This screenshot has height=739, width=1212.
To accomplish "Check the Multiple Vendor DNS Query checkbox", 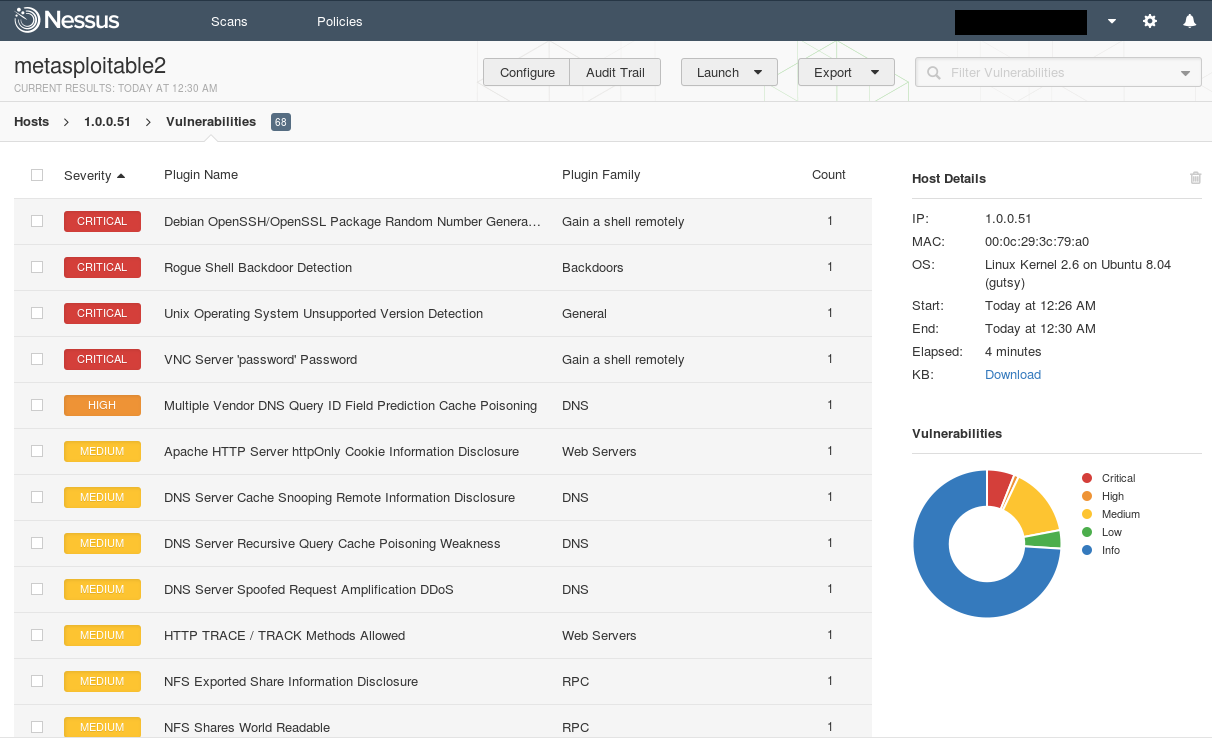I will (x=37, y=405).
